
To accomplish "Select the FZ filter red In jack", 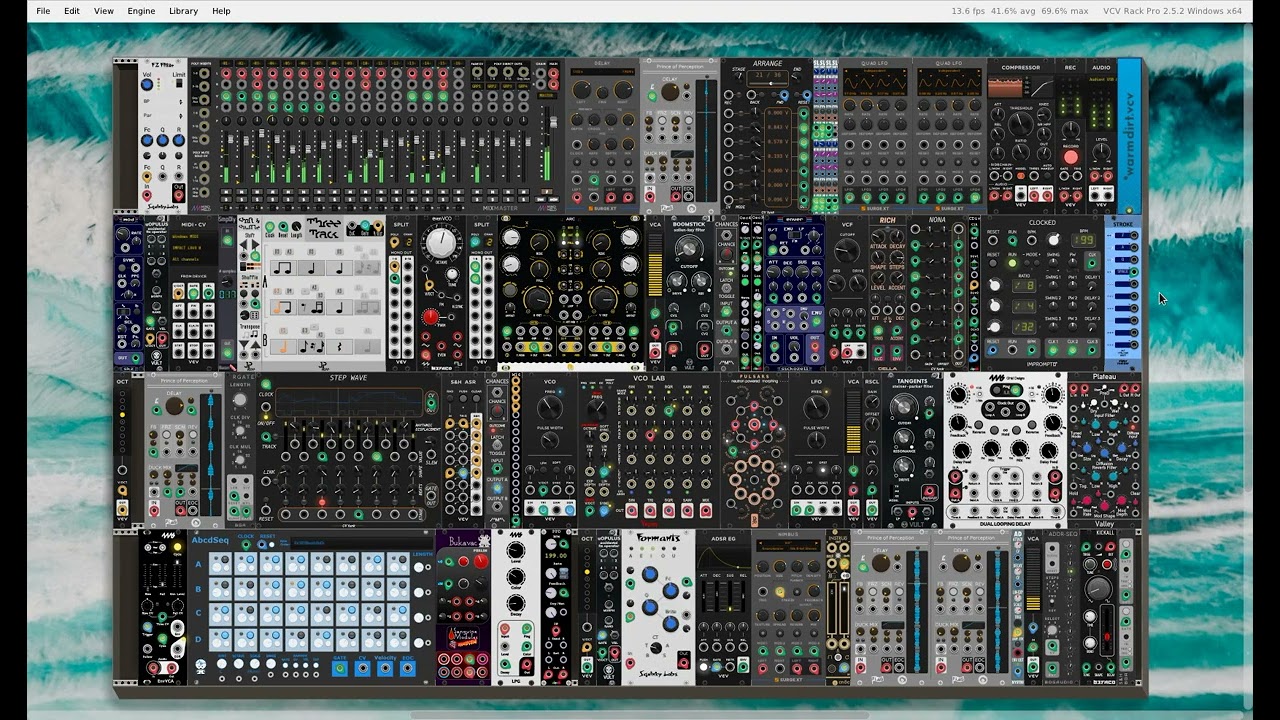I will pos(147,196).
